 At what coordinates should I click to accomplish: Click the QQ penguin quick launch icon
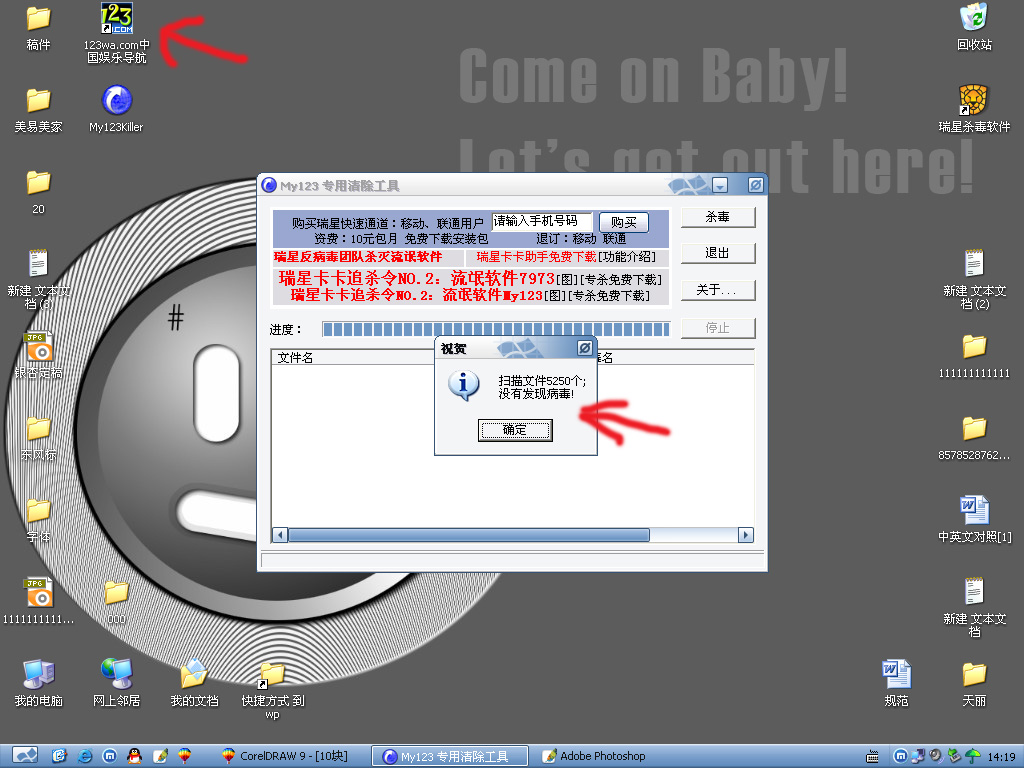pyautogui.click(x=135, y=756)
